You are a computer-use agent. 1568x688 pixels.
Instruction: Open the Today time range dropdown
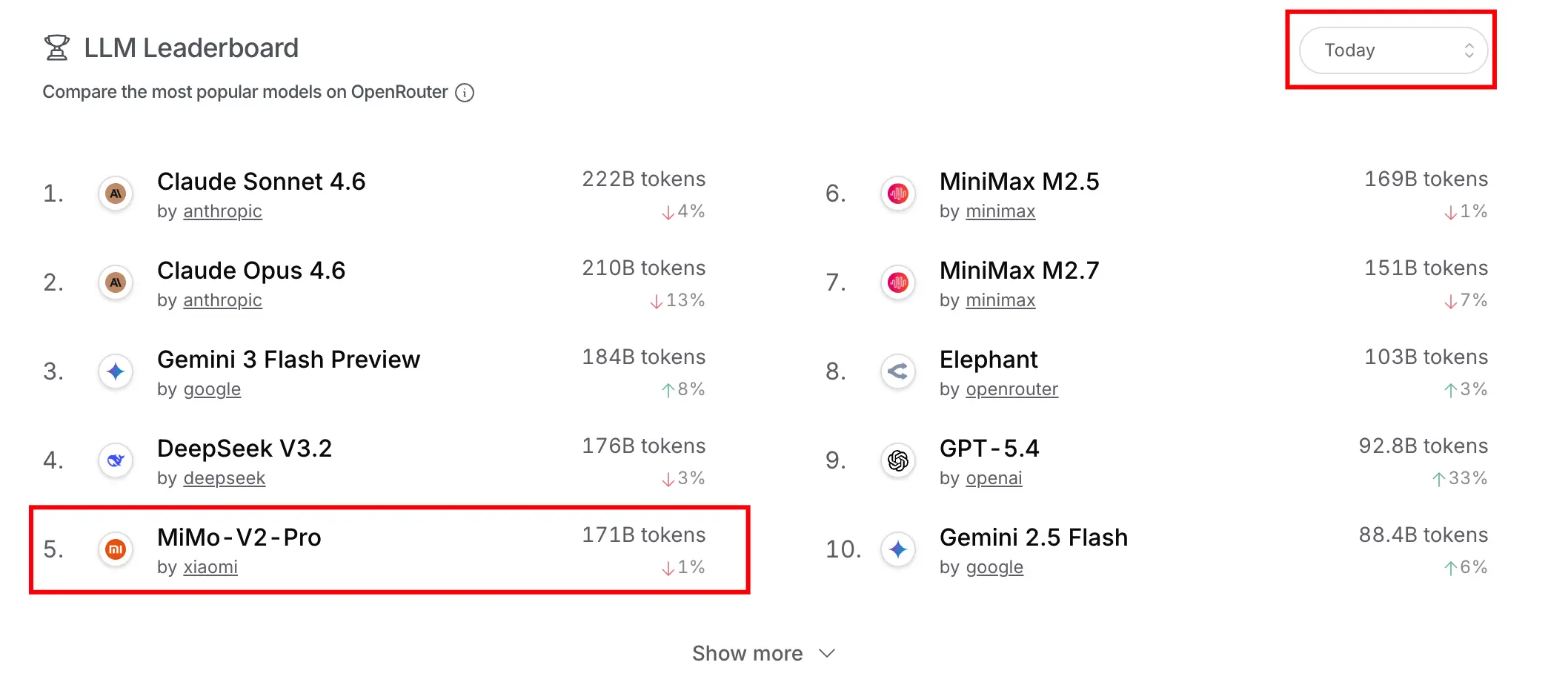tap(1393, 50)
